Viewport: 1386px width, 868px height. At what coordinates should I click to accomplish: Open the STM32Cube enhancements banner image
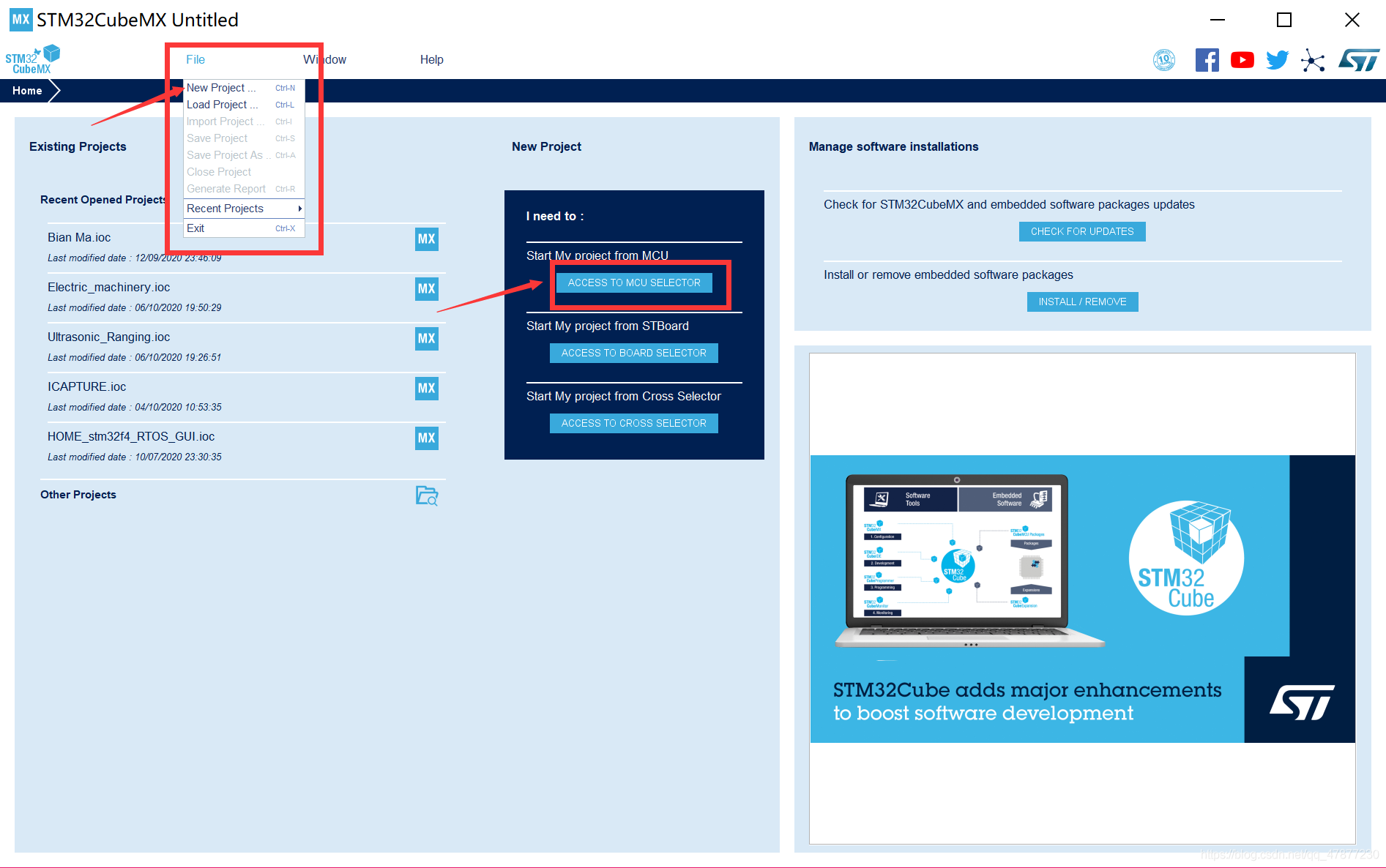(x=1082, y=599)
